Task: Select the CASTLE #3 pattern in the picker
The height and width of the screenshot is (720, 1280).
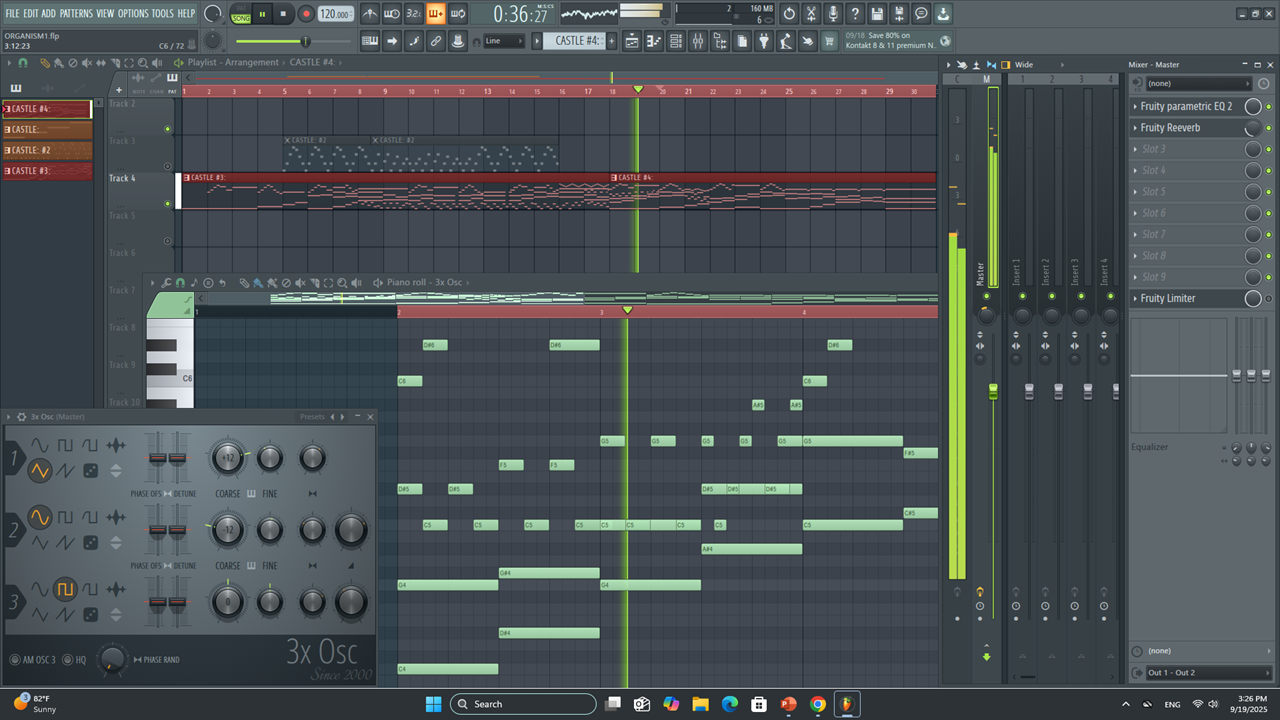Action: coord(47,171)
